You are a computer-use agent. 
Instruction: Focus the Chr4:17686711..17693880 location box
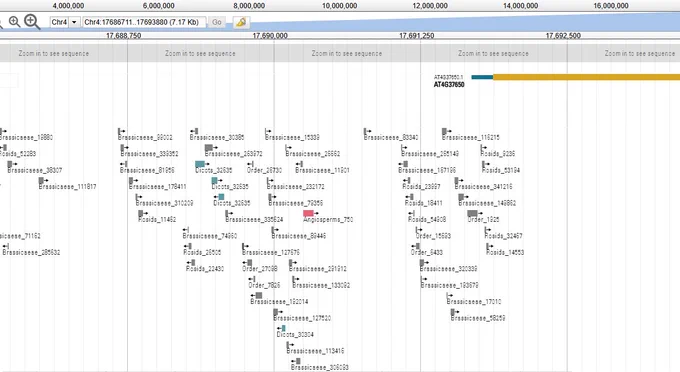click(144, 22)
